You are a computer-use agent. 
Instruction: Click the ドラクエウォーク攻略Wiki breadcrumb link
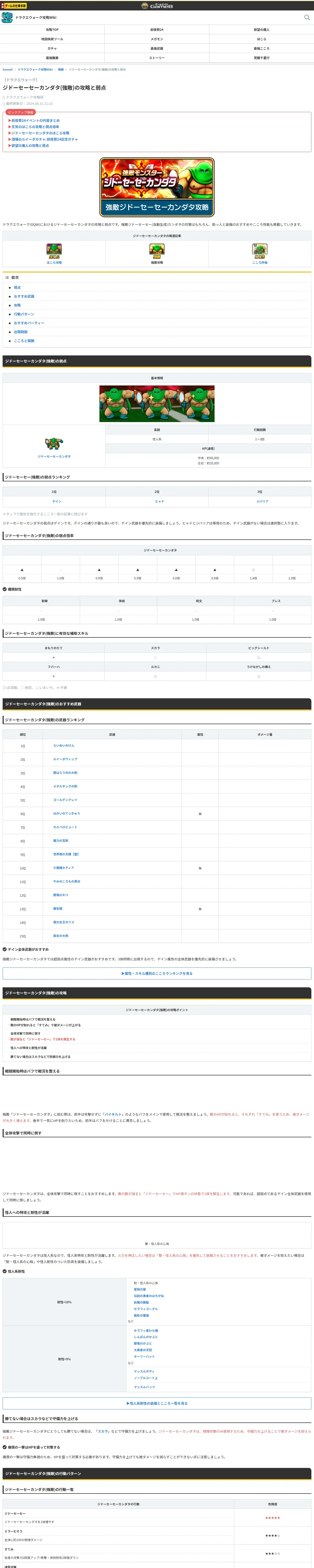35,70
